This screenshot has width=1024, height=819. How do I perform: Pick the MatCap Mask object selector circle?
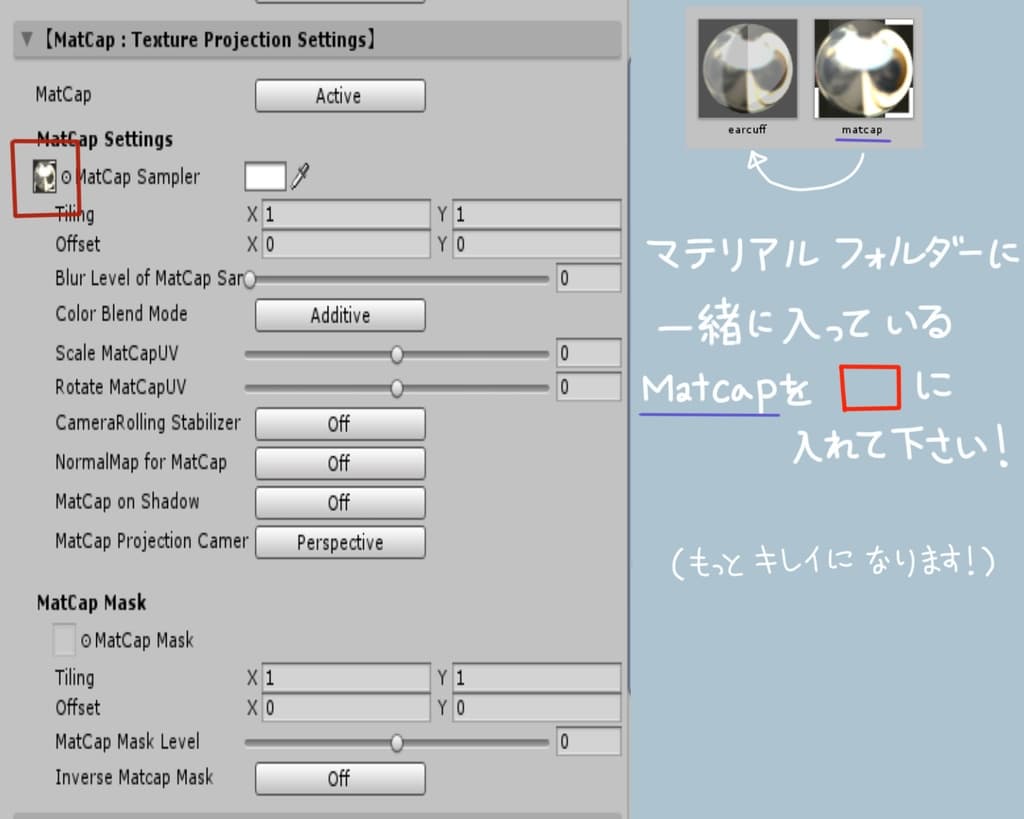coord(86,641)
